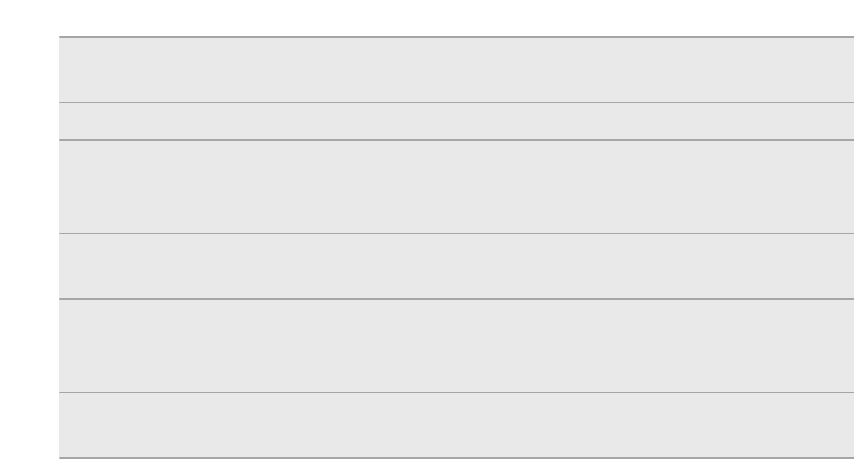Click the white area above the table
Screen dimensions: 854x459
pyautogui.click(x=427, y=17)
